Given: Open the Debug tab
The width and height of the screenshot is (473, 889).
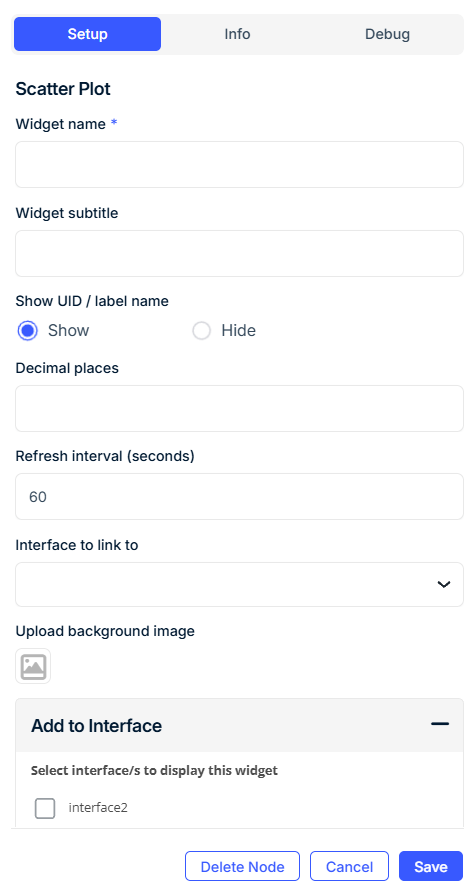Looking at the screenshot, I should pyautogui.click(x=387, y=34).
